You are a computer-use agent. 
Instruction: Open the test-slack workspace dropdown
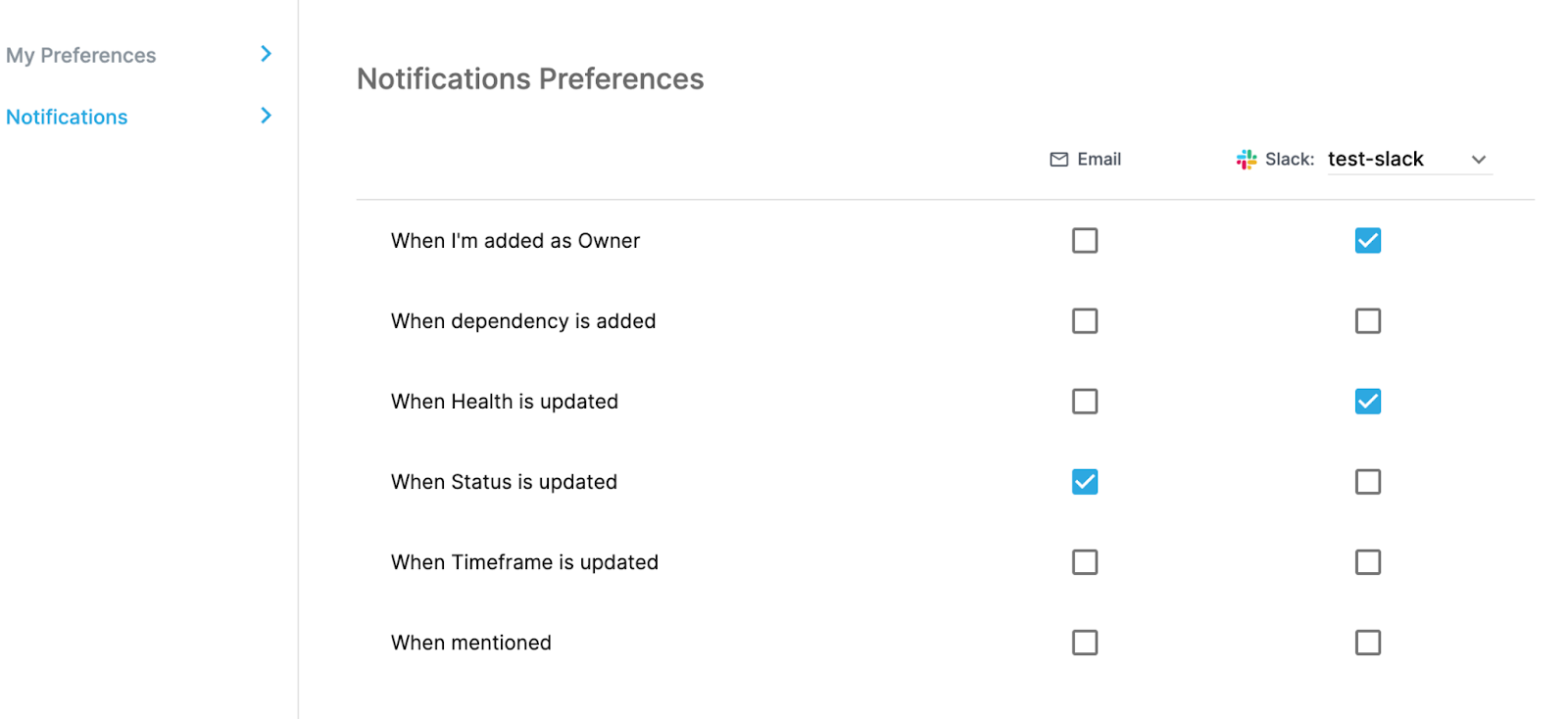(x=1409, y=160)
